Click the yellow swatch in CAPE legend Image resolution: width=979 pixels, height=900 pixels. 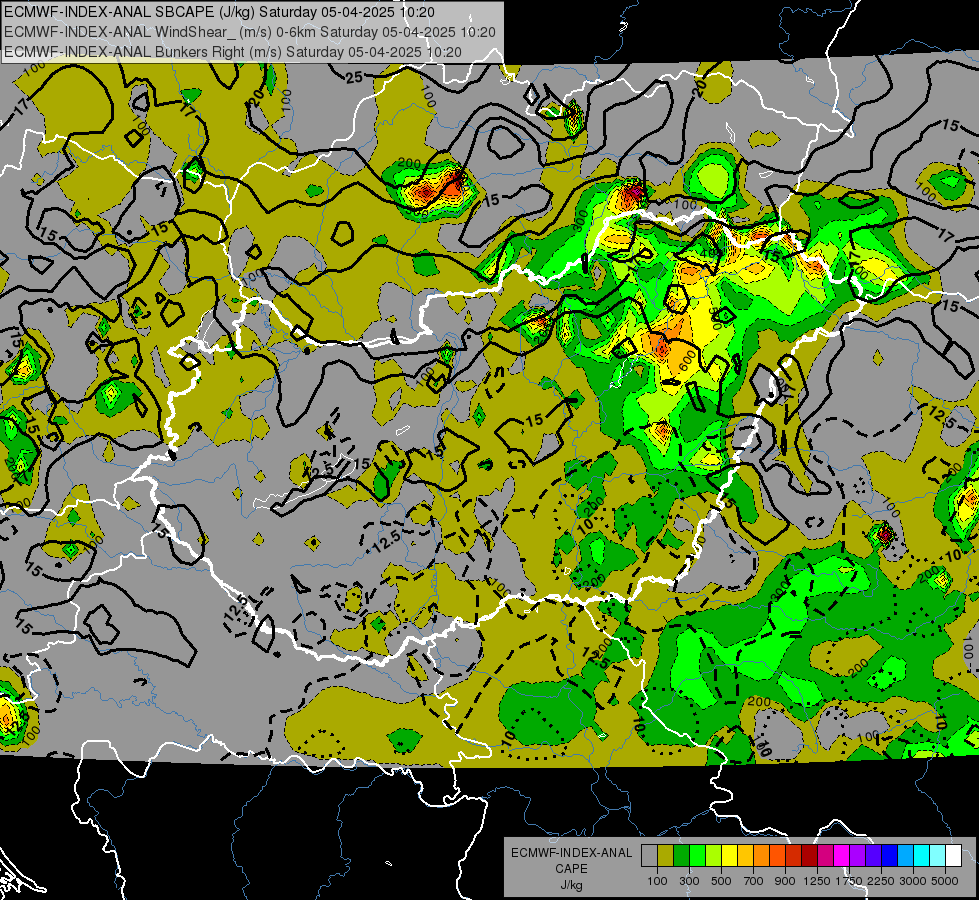729,856
